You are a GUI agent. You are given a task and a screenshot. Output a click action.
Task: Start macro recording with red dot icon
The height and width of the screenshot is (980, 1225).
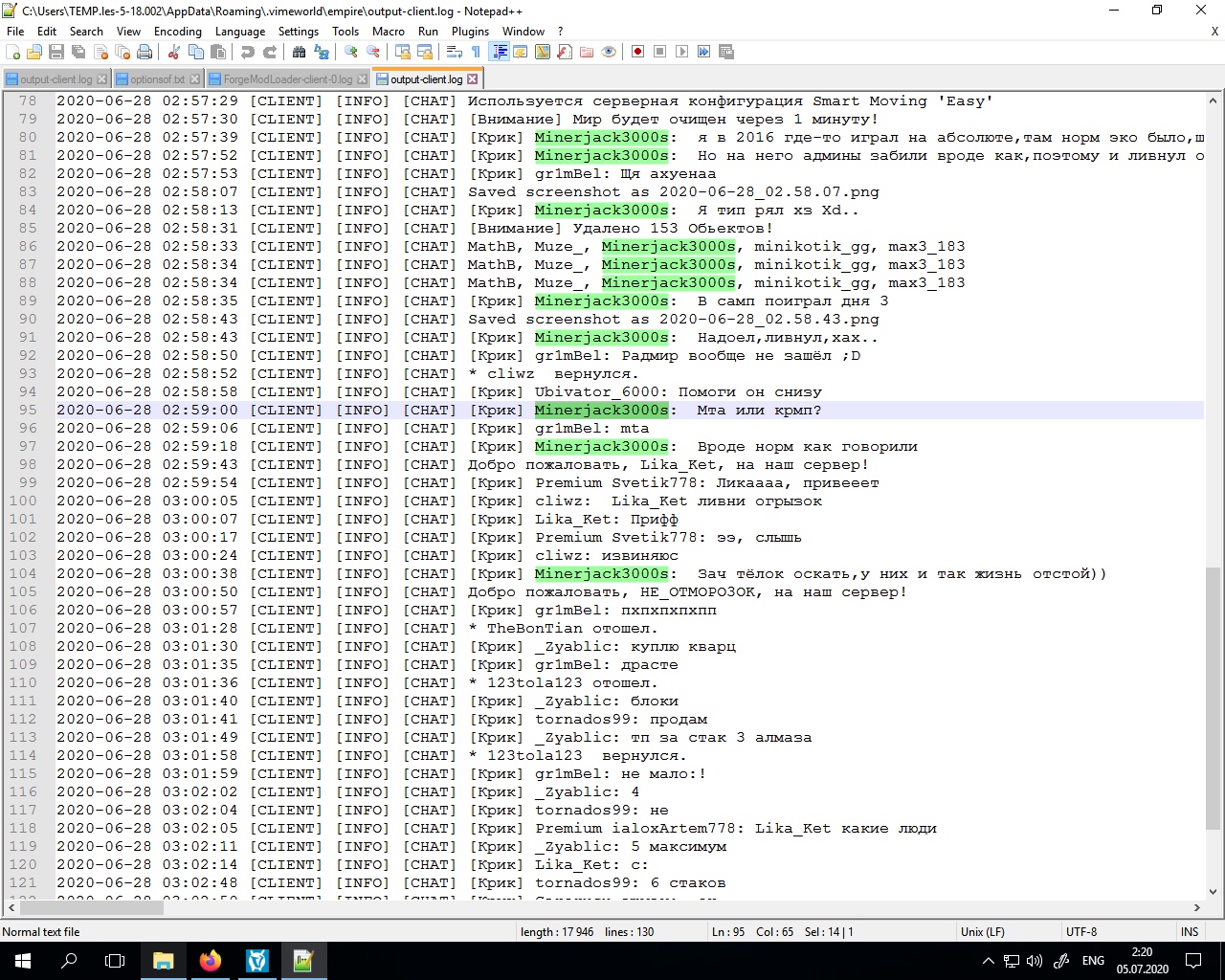pyautogui.click(x=638, y=52)
